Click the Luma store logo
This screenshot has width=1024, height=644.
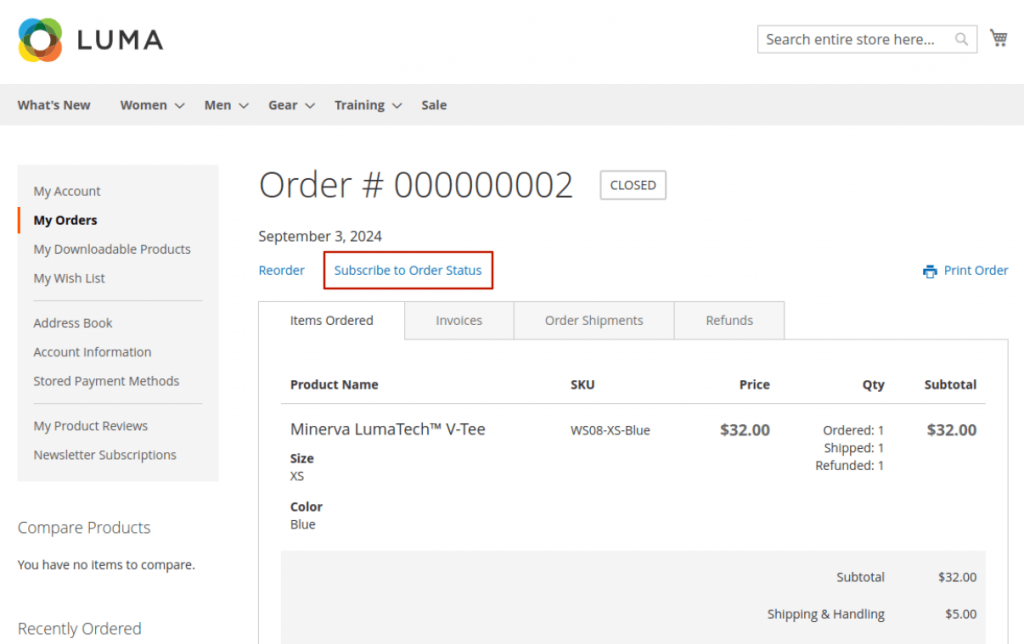[x=88, y=39]
